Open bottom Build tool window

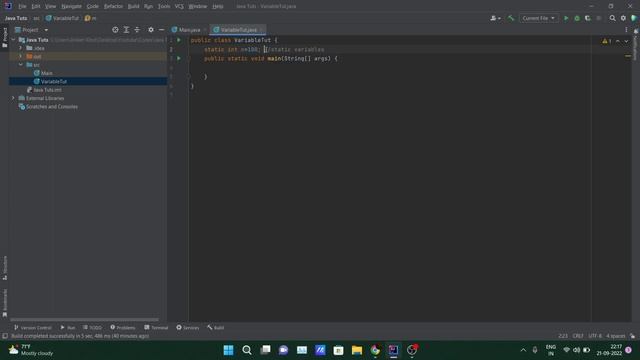216,328
